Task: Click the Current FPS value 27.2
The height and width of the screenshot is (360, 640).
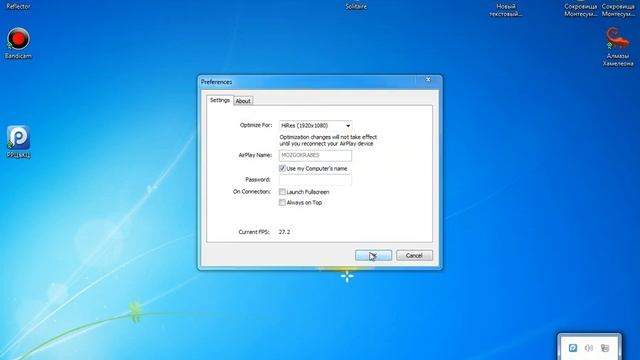Action: pos(284,232)
